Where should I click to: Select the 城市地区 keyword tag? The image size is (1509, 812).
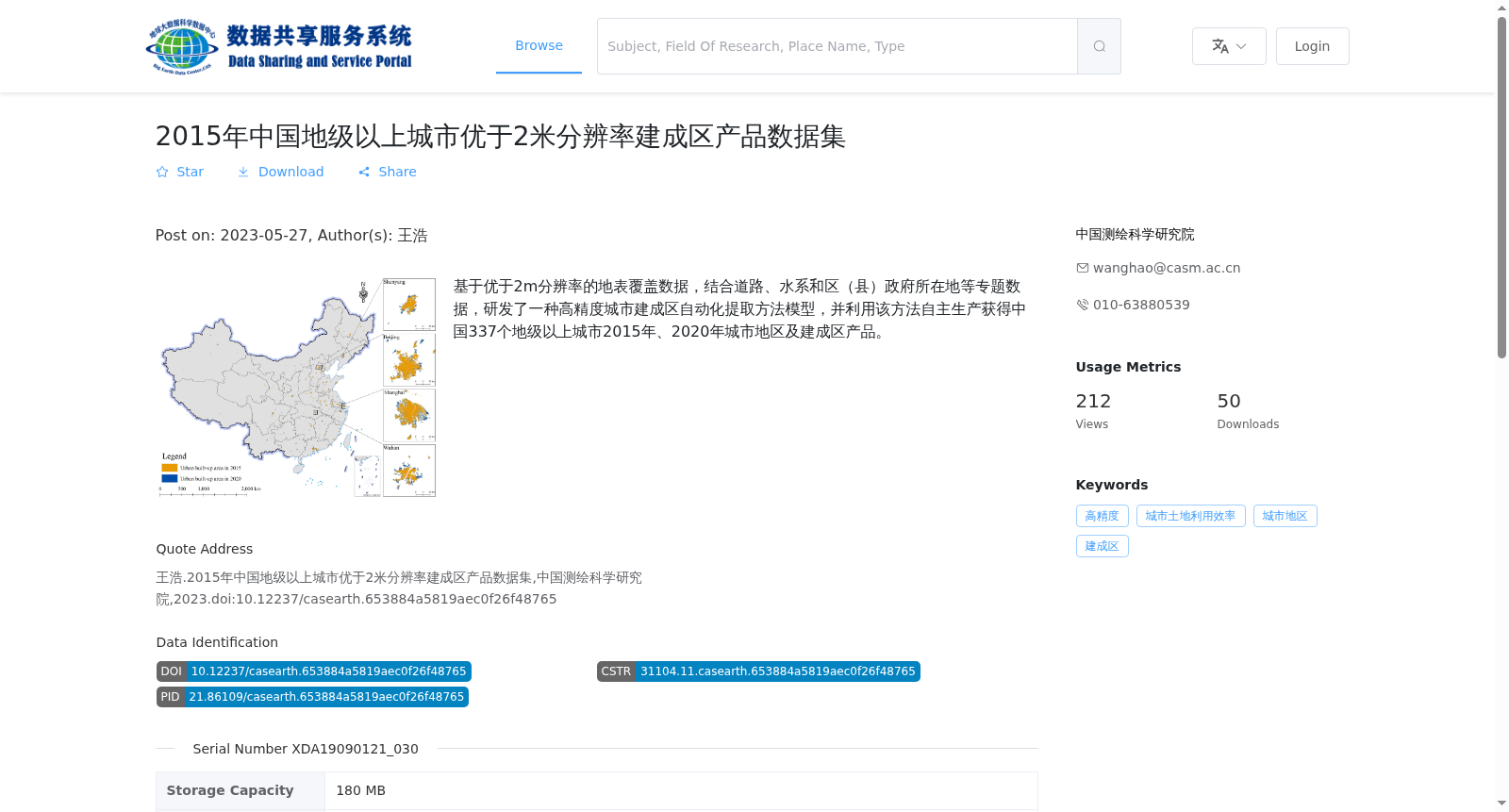tap(1285, 516)
